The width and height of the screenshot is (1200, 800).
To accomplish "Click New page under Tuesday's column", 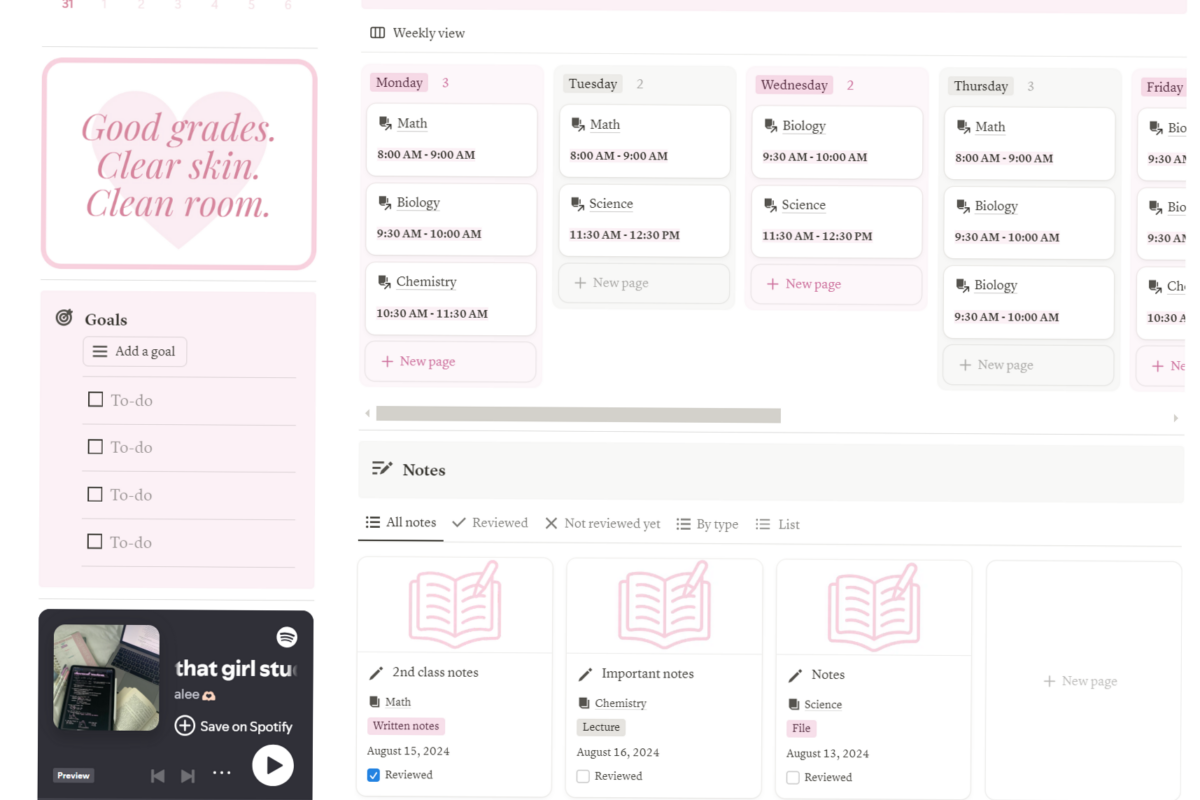I will (643, 283).
